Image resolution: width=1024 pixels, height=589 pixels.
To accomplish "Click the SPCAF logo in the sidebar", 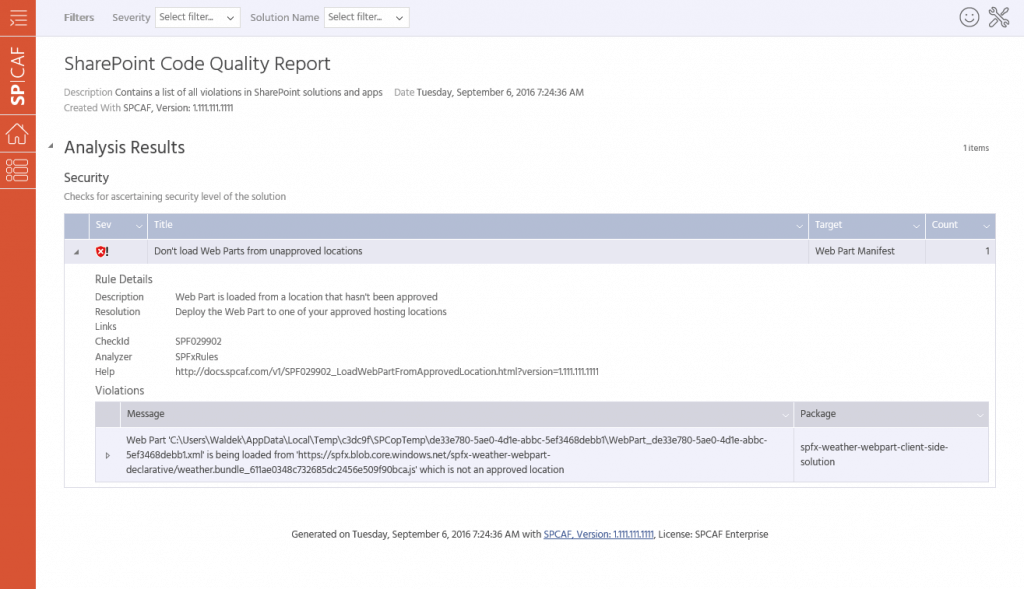I will (18, 76).
